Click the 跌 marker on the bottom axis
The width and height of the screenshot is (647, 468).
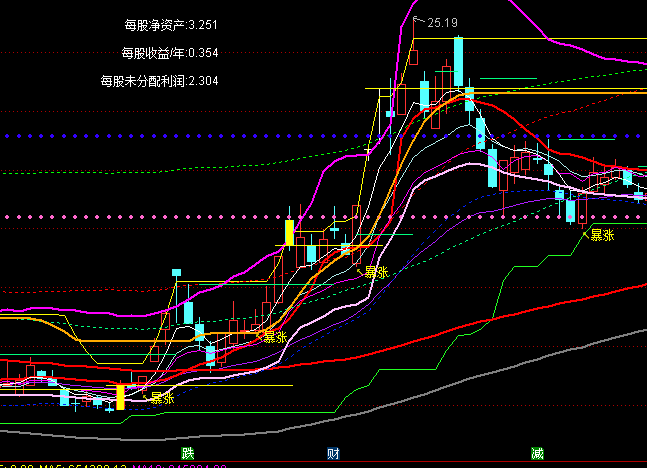[x=188, y=454]
